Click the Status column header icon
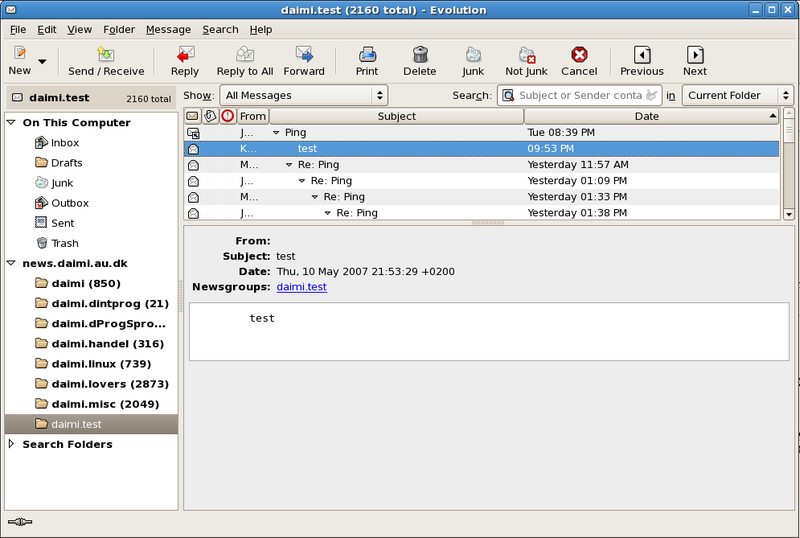800x538 pixels. (192, 116)
